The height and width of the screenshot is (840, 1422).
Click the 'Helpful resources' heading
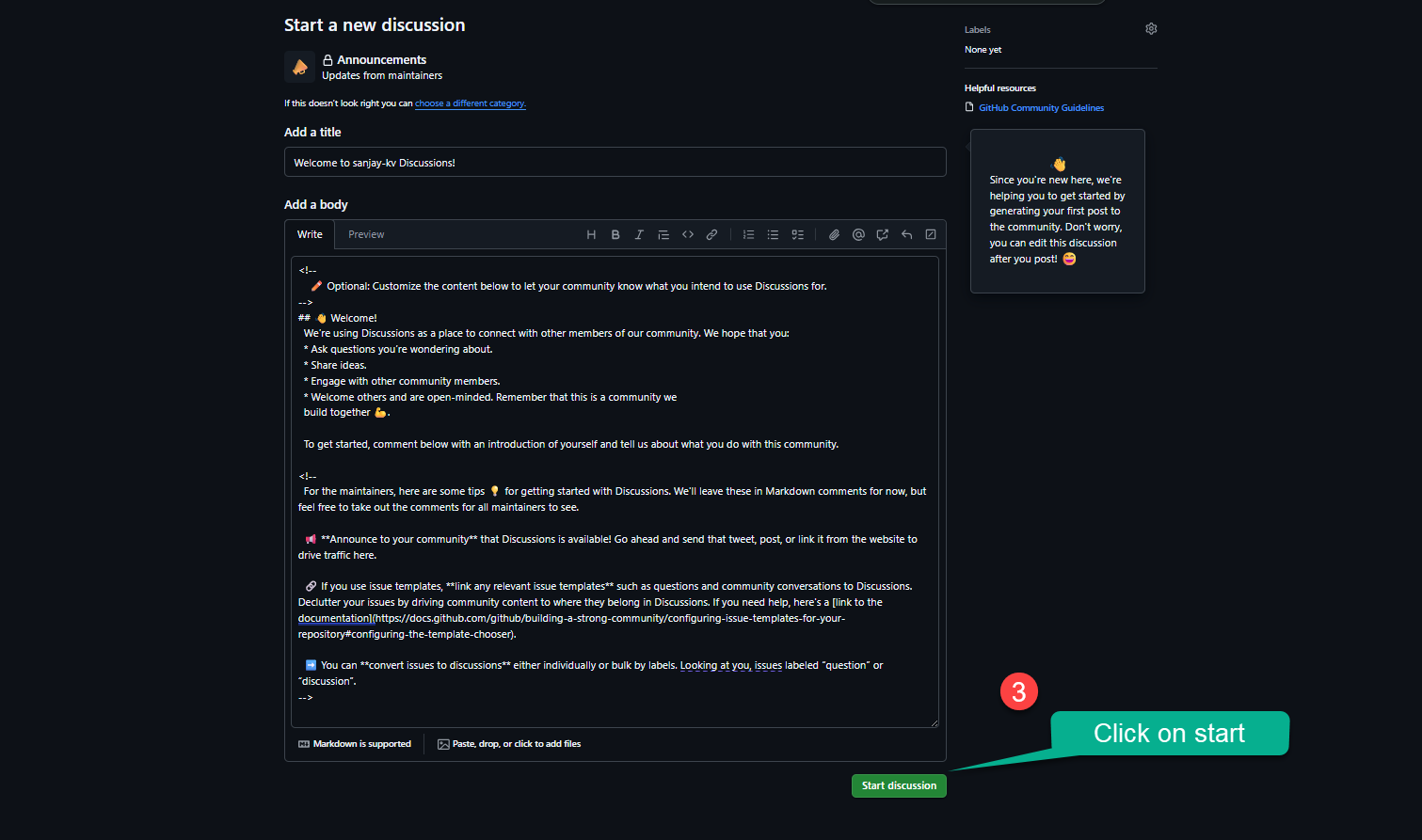click(x=999, y=88)
